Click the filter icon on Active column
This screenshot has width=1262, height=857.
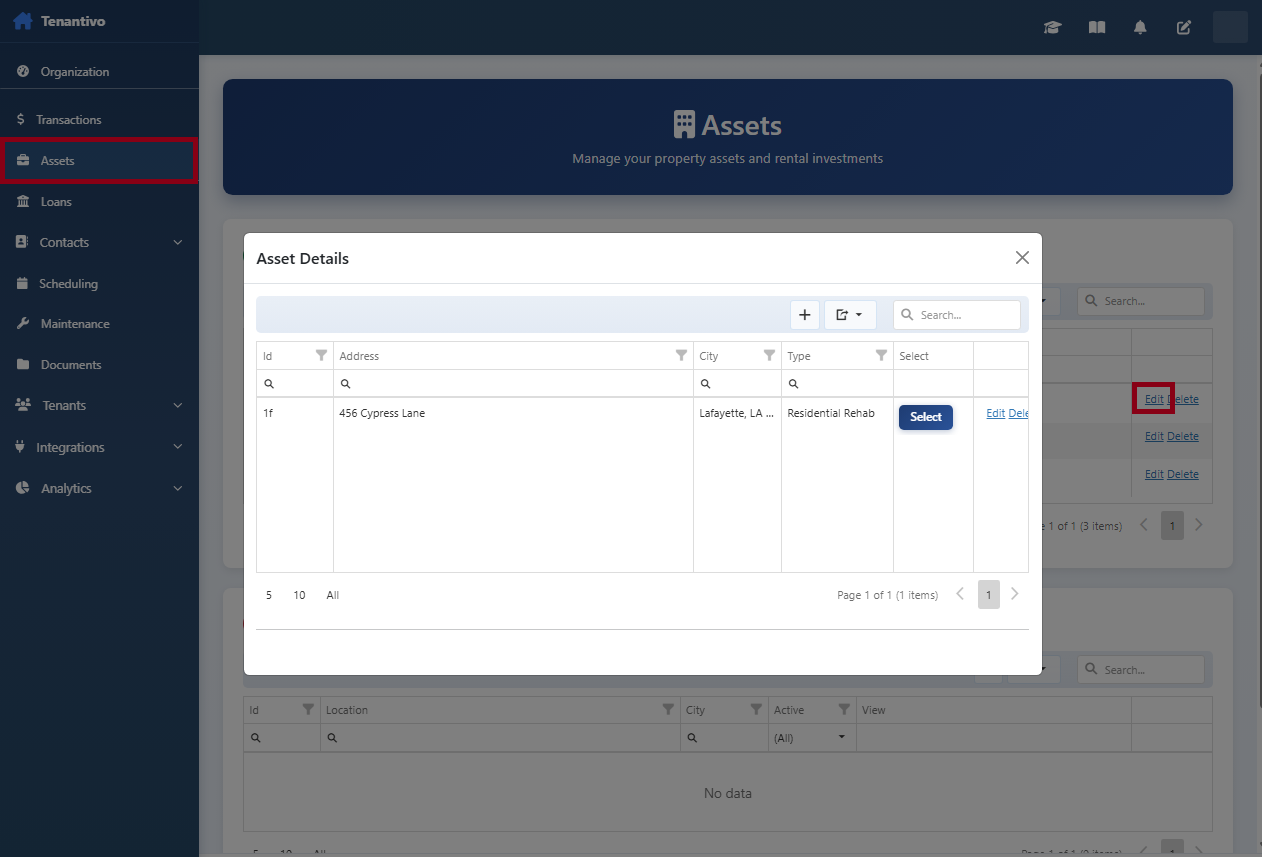click(x=844, y=709)
